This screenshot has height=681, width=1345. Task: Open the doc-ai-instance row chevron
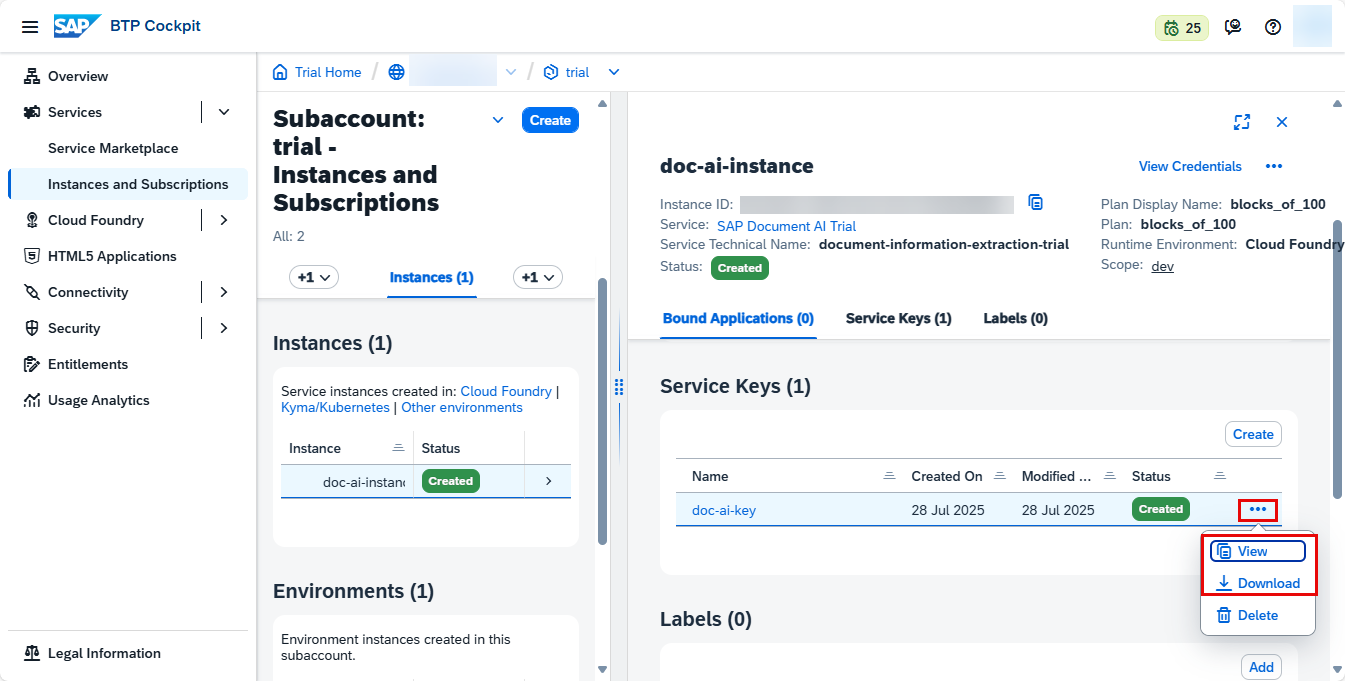pos(548,481)
